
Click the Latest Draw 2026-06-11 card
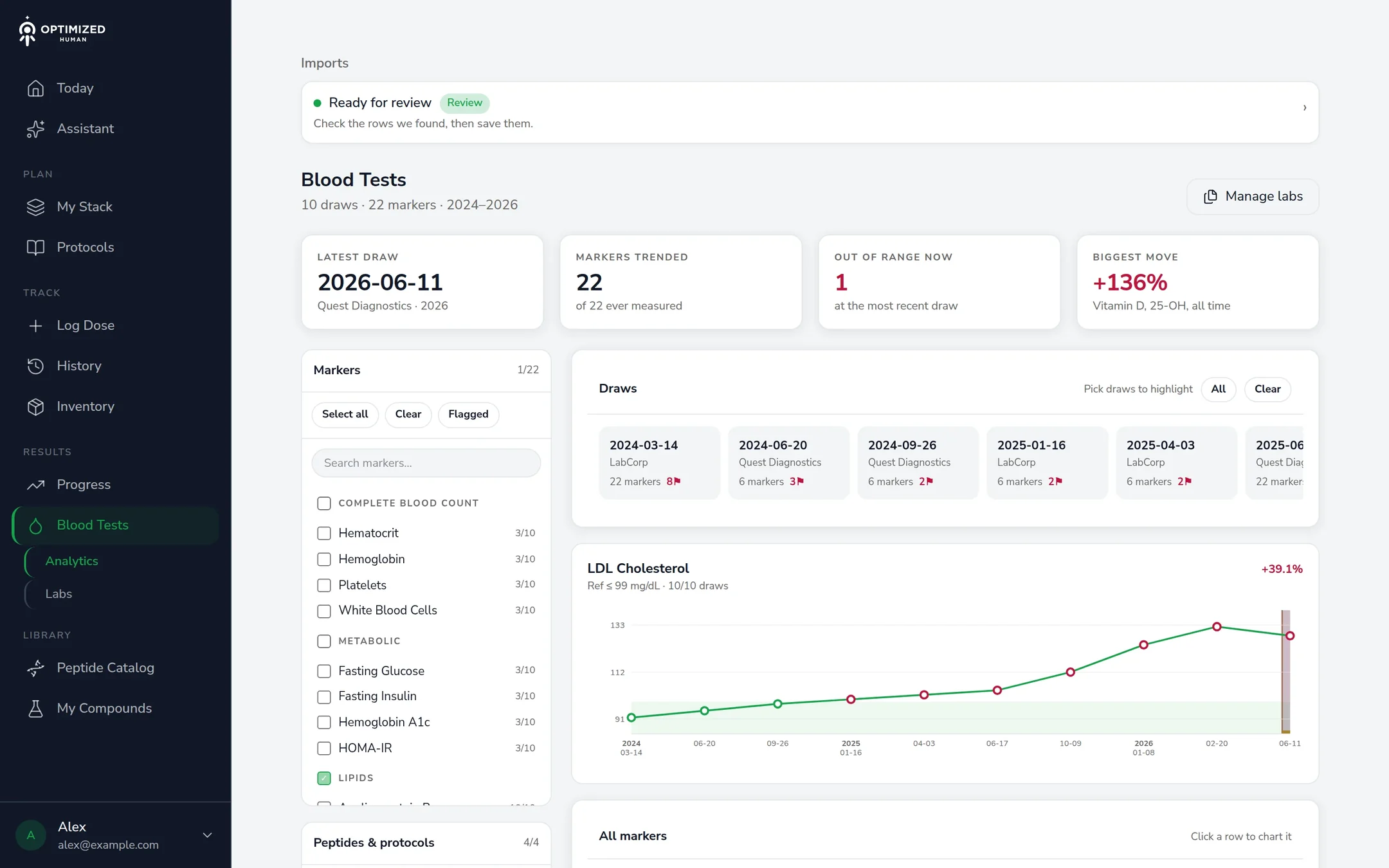[x=422, y=282]
